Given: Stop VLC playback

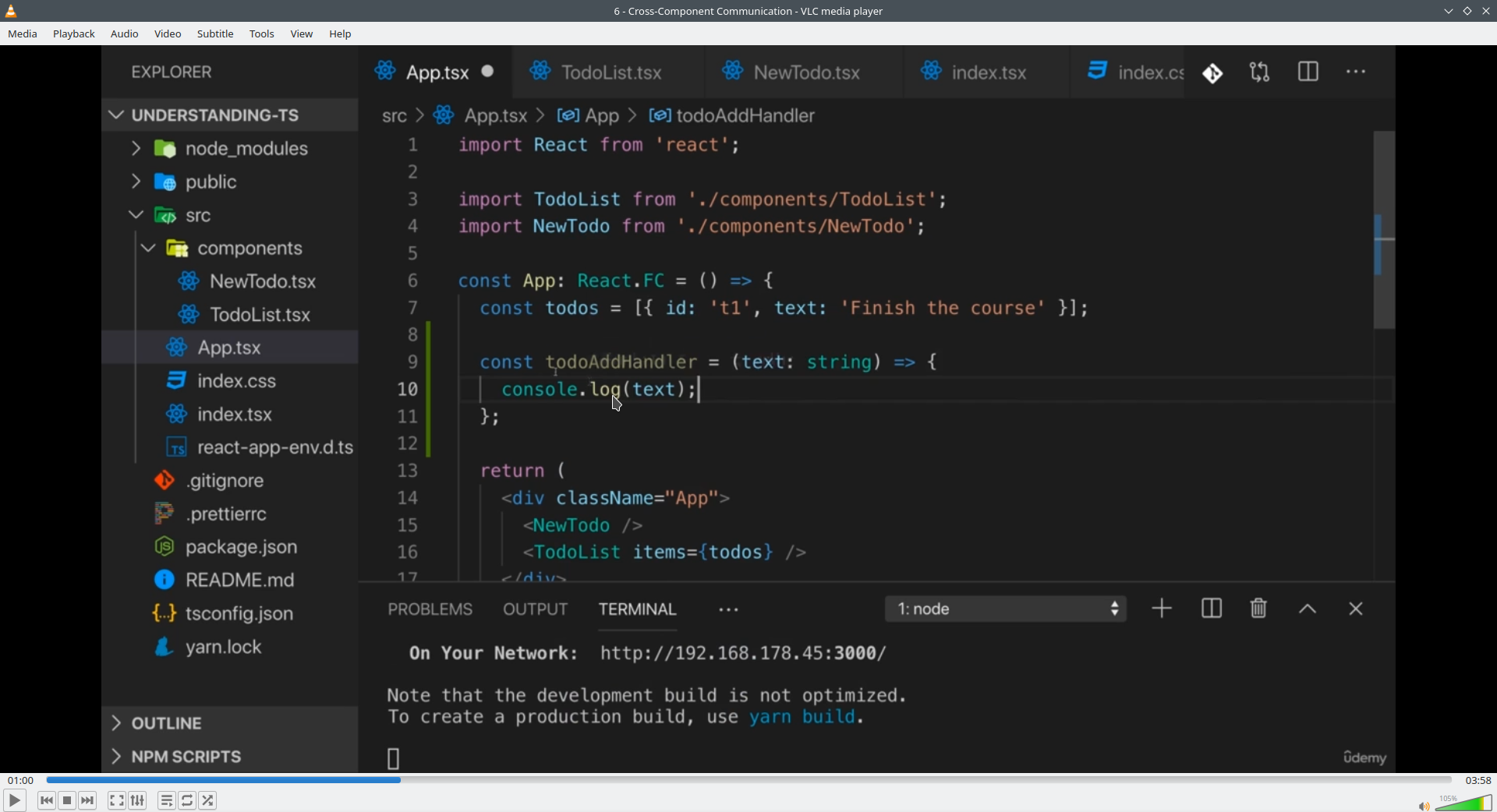Looking at the screenshot, I should [x=68, y=800].
